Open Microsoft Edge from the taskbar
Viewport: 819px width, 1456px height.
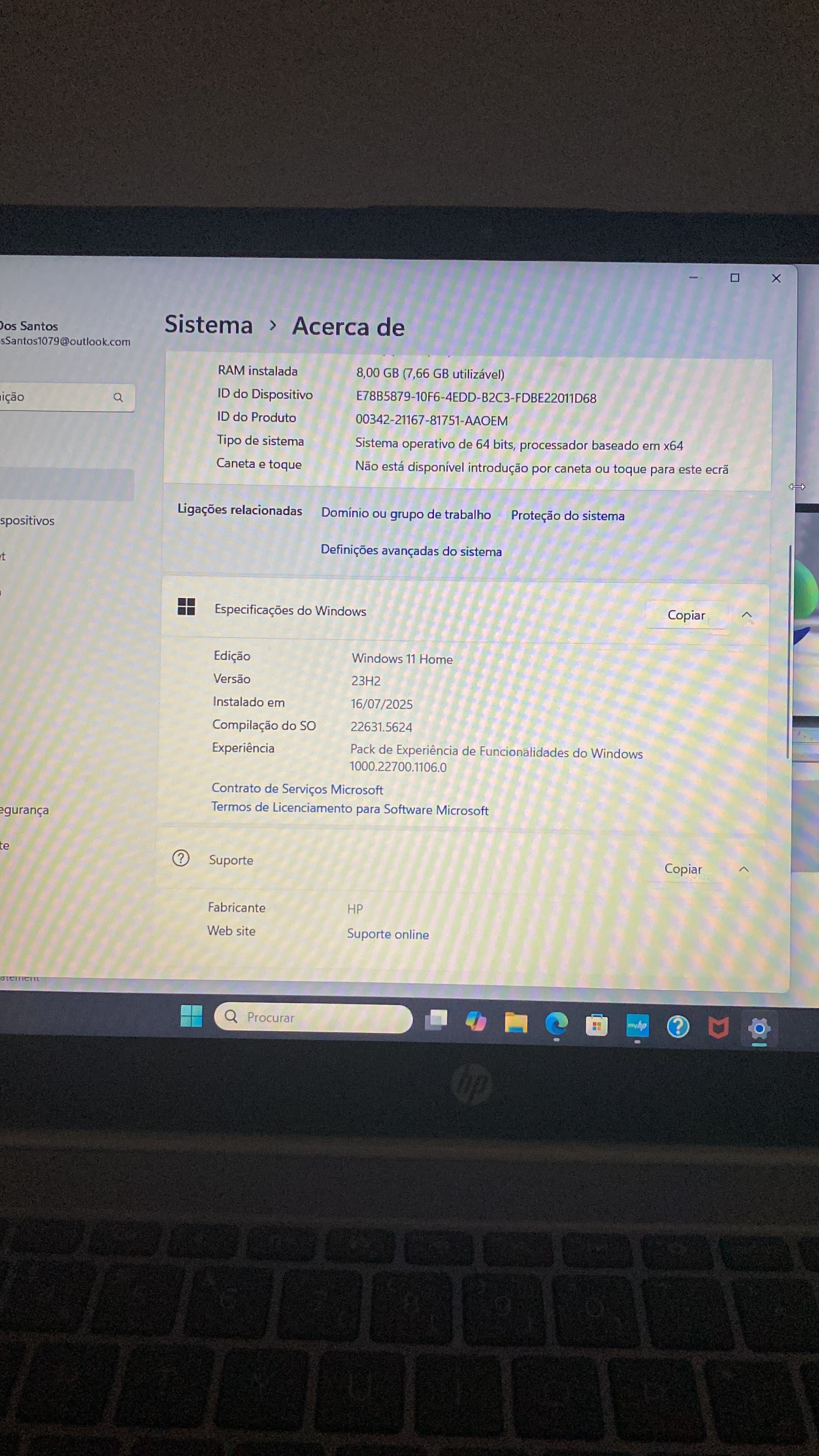[x=556, y=1023]
